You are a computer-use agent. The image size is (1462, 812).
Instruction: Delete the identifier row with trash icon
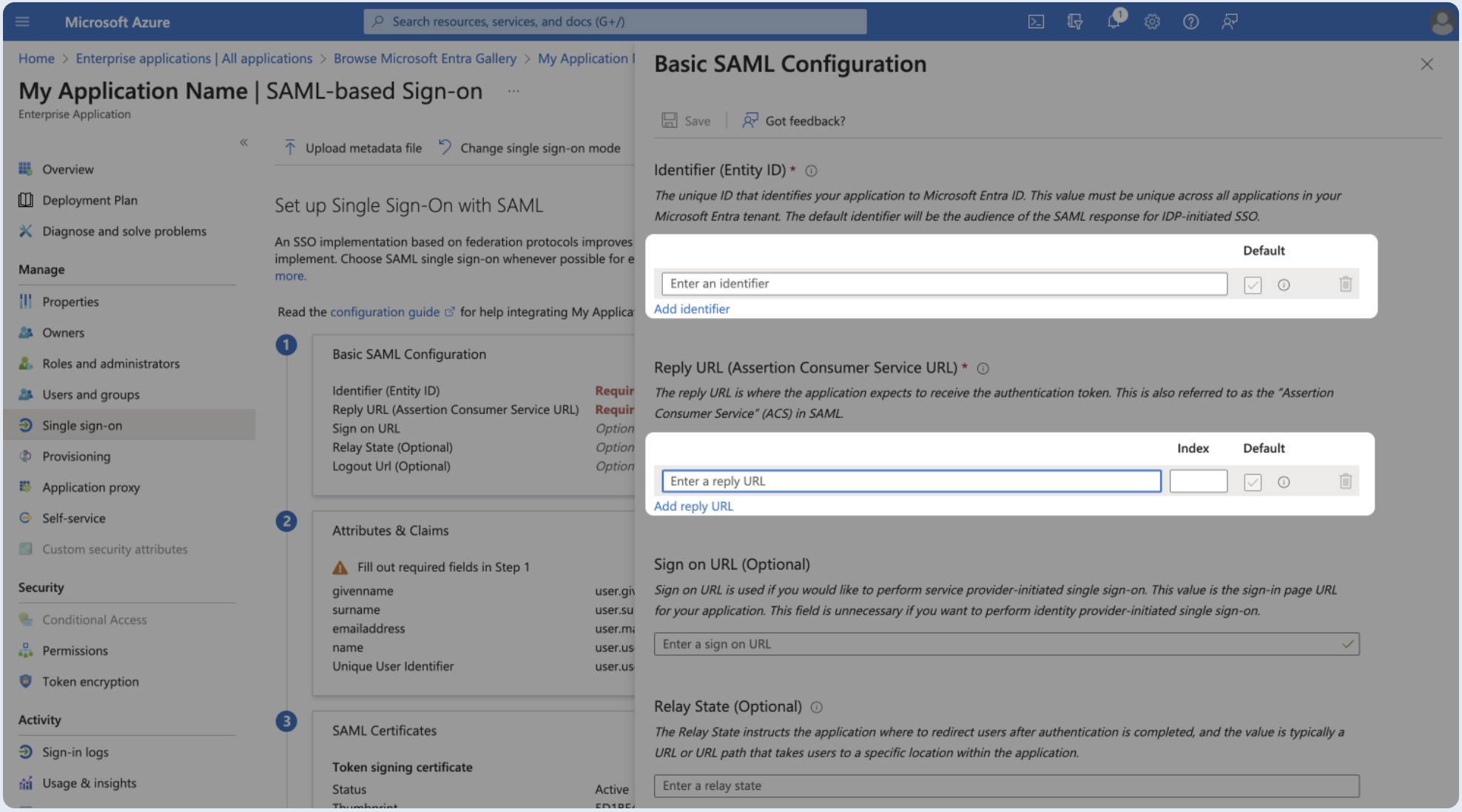click(1345, 284)
